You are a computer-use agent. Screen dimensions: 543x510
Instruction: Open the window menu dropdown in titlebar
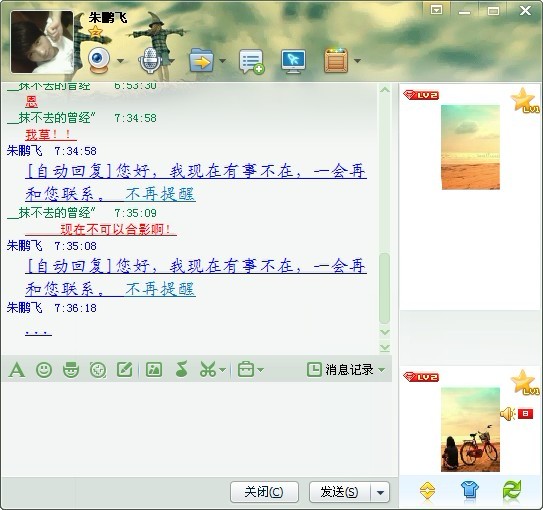point(436,10)
